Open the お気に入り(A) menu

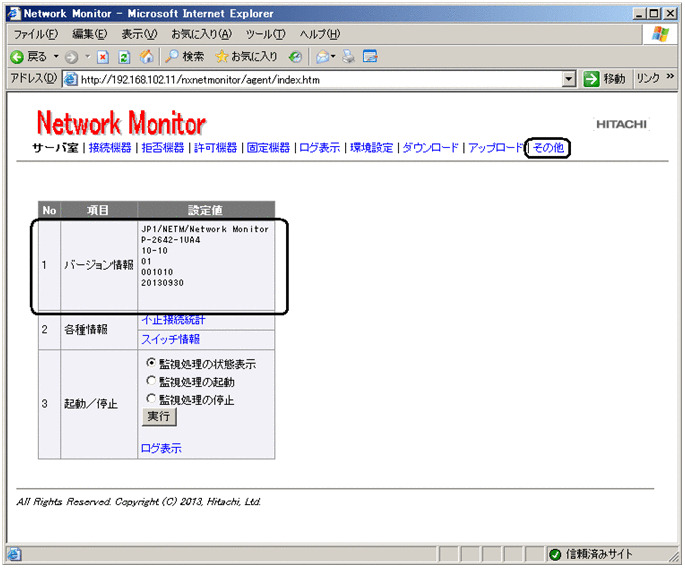pos(201,34)
